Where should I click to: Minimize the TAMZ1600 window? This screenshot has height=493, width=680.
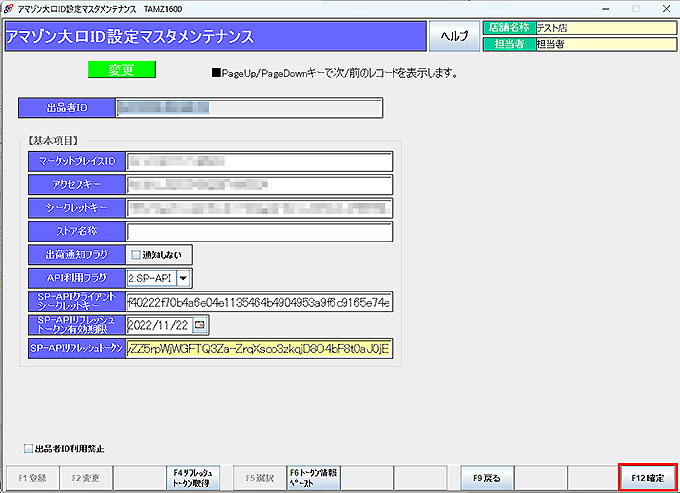(606, 9)
